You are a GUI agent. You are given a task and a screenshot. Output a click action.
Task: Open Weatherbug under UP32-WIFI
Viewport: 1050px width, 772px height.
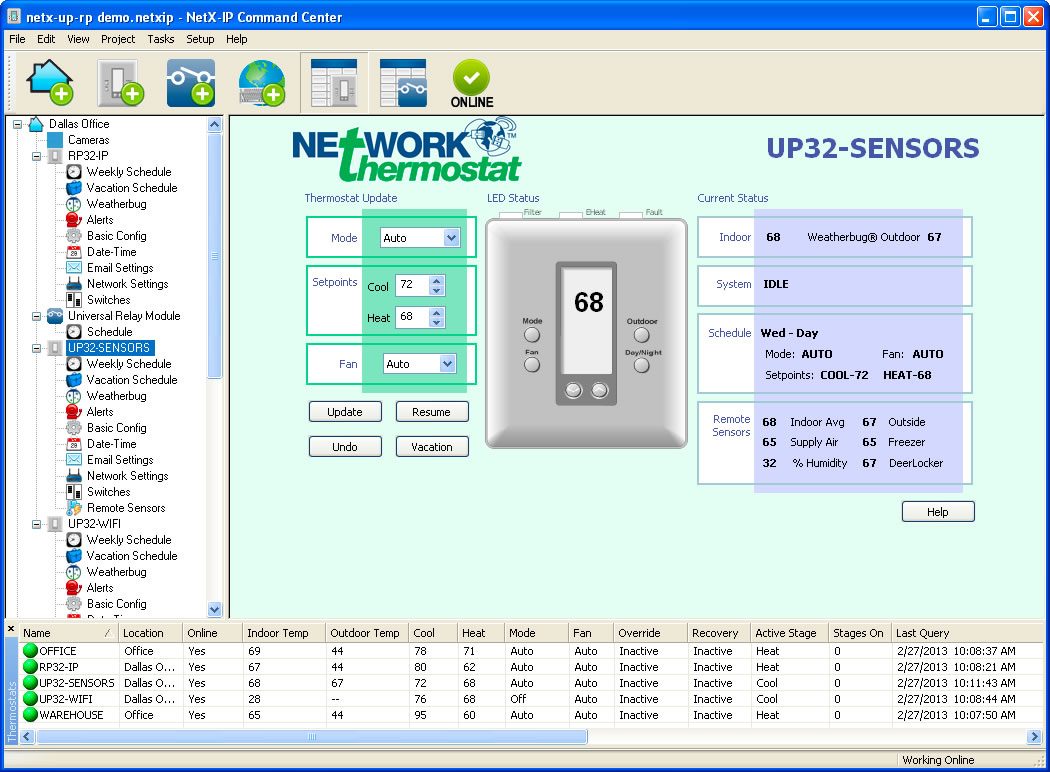point(117,572)
